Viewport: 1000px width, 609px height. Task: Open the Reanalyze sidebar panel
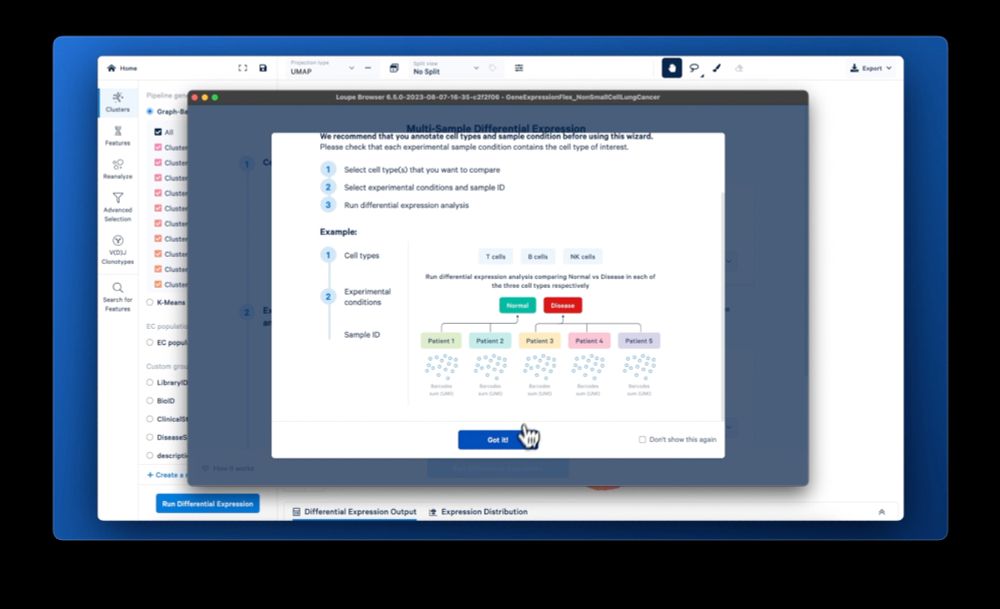[x=117, y=169]
